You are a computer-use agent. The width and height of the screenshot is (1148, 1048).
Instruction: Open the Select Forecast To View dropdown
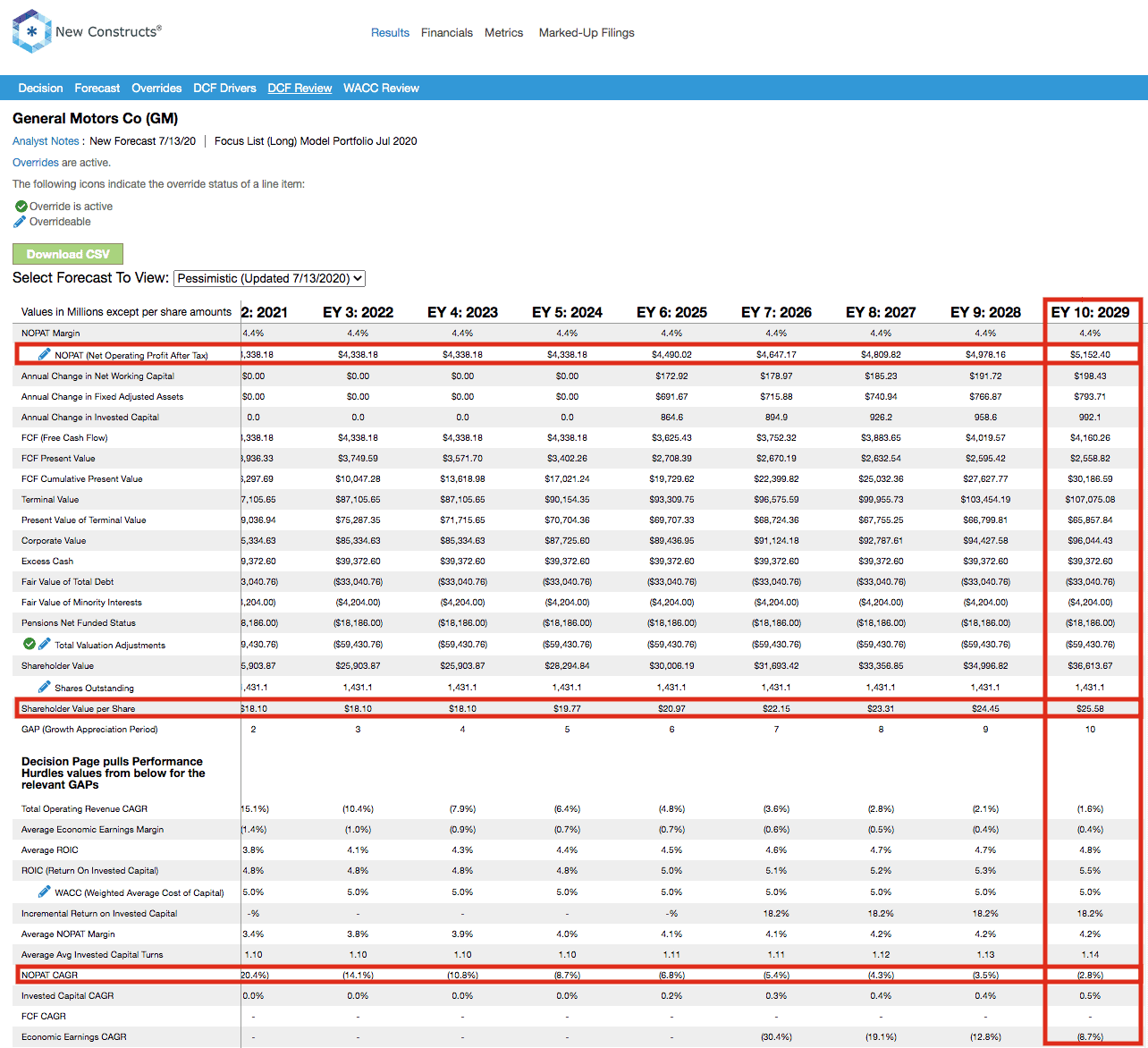(x=269, y=278)
